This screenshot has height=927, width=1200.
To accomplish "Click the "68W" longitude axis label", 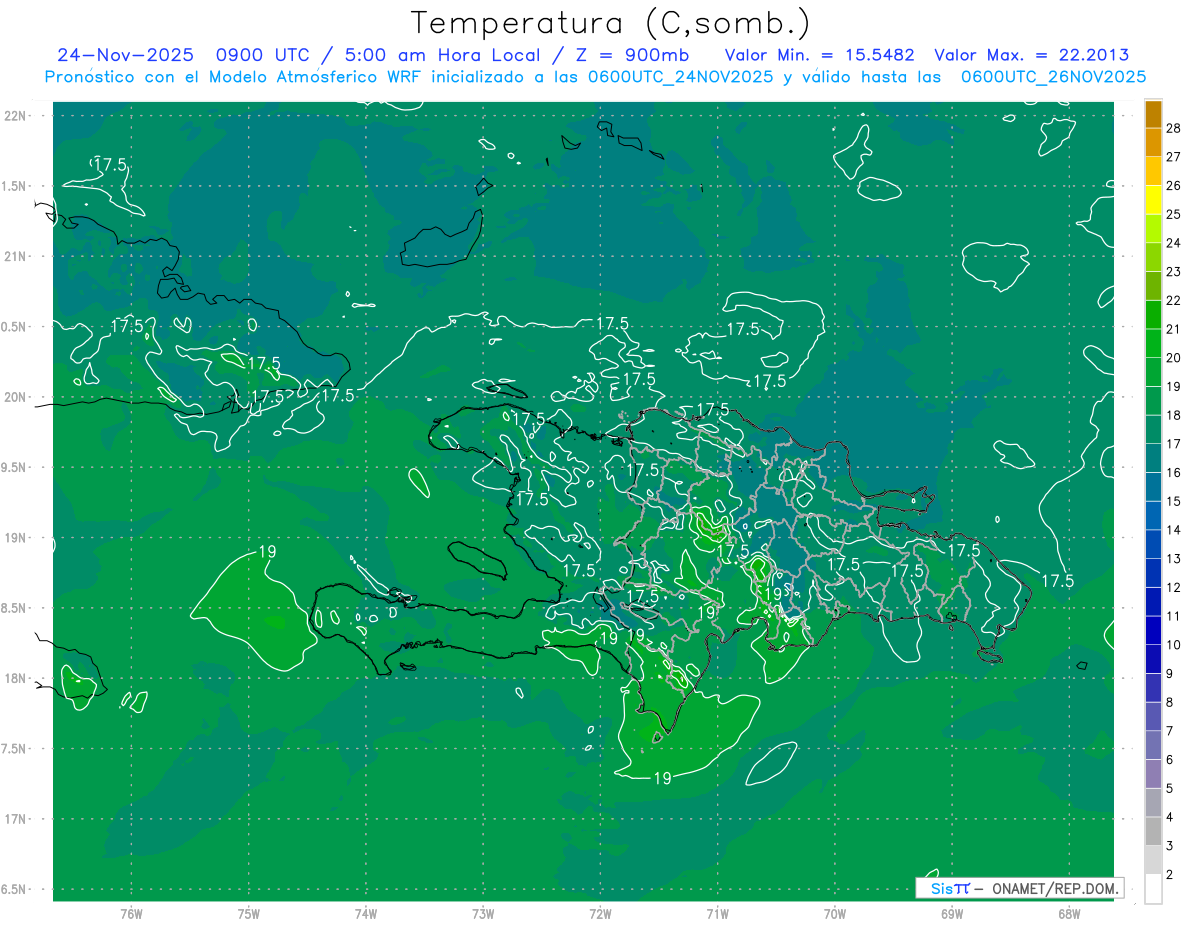I will (1069, 915).
